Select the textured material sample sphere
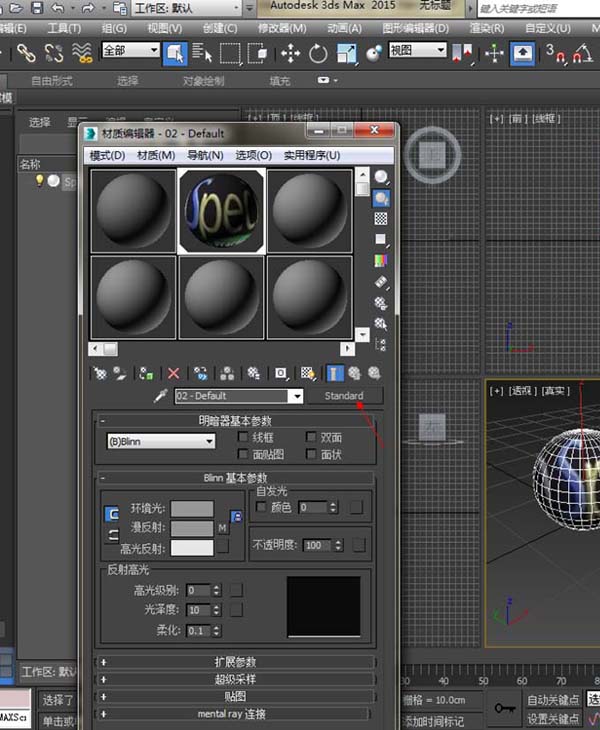Viewport: 600px width, 730px height. pyautogui.click(x=221, y=210)
